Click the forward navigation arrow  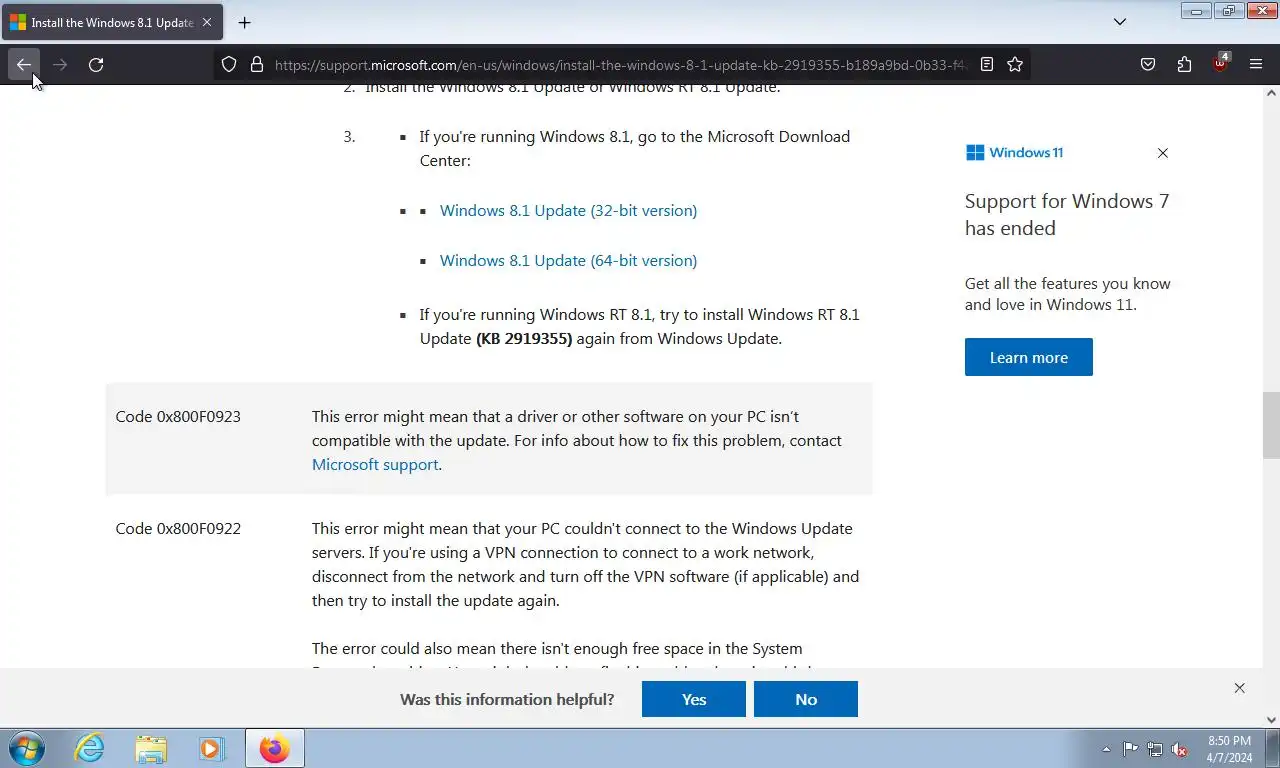coord(60,64)
